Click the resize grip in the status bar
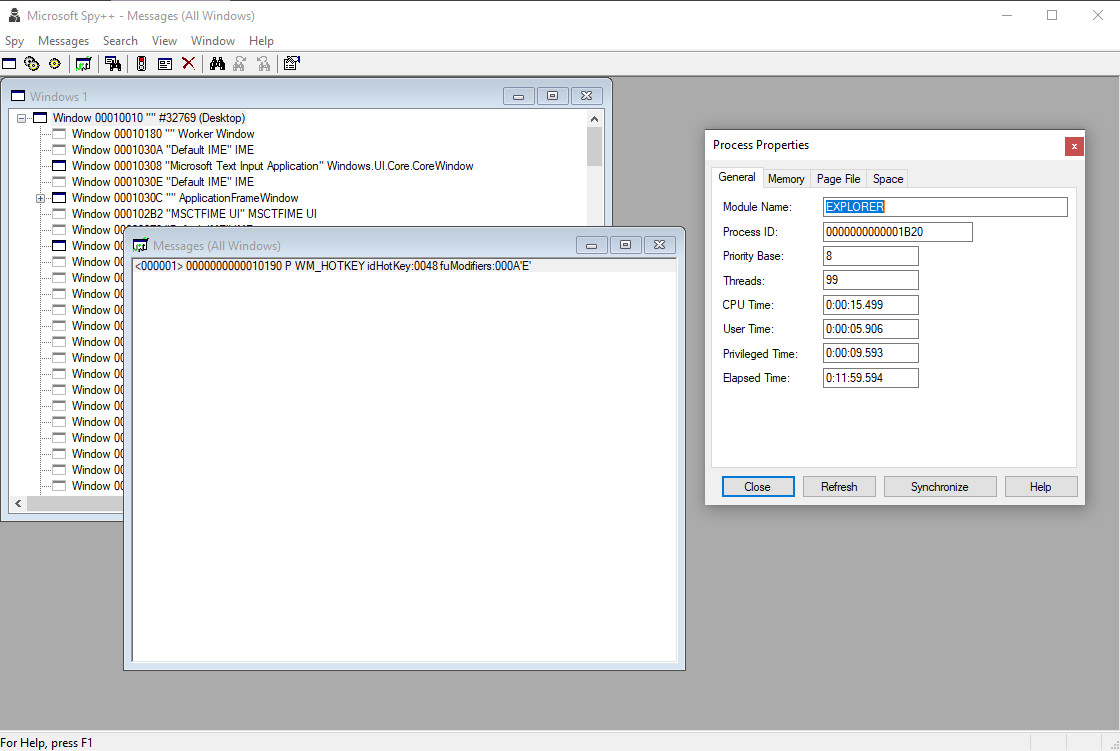 point(1114,744)
